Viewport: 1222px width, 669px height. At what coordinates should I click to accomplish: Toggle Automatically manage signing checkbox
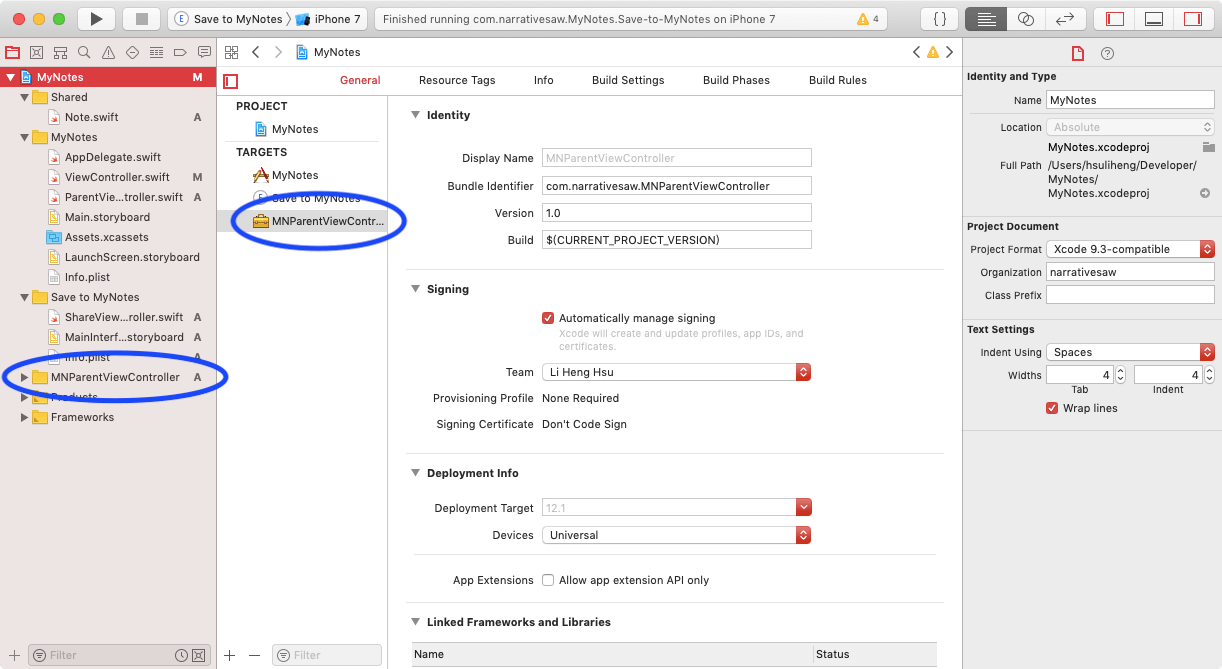tap(548, 318)
